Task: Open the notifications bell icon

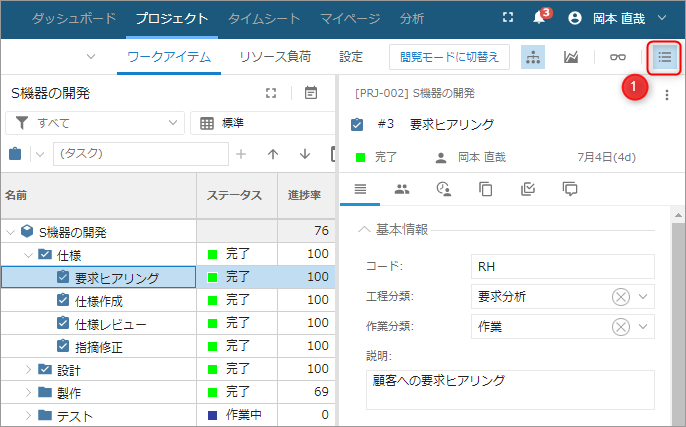Action: (539, 18)
